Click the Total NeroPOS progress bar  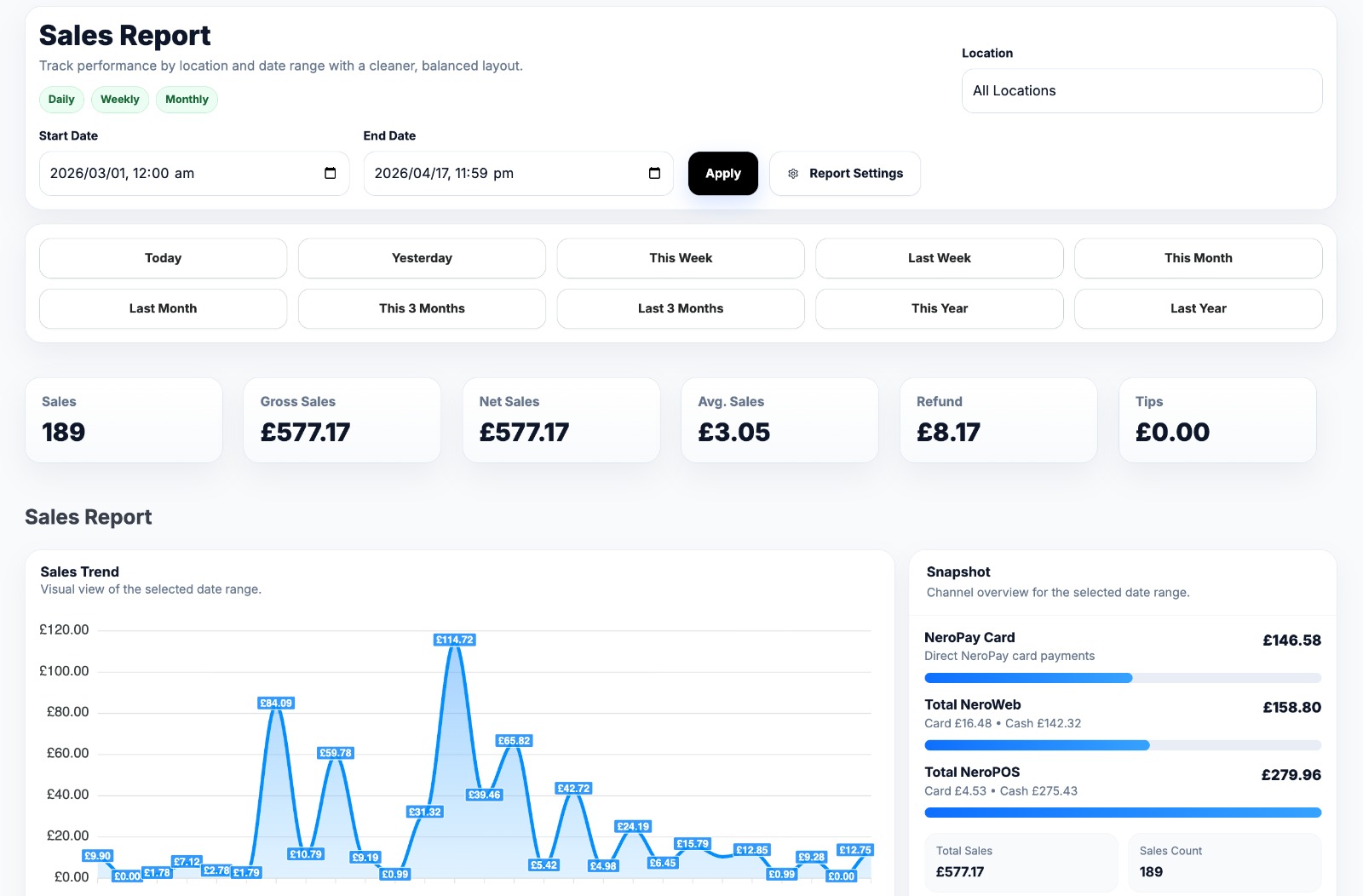[x=1122, y=813]
